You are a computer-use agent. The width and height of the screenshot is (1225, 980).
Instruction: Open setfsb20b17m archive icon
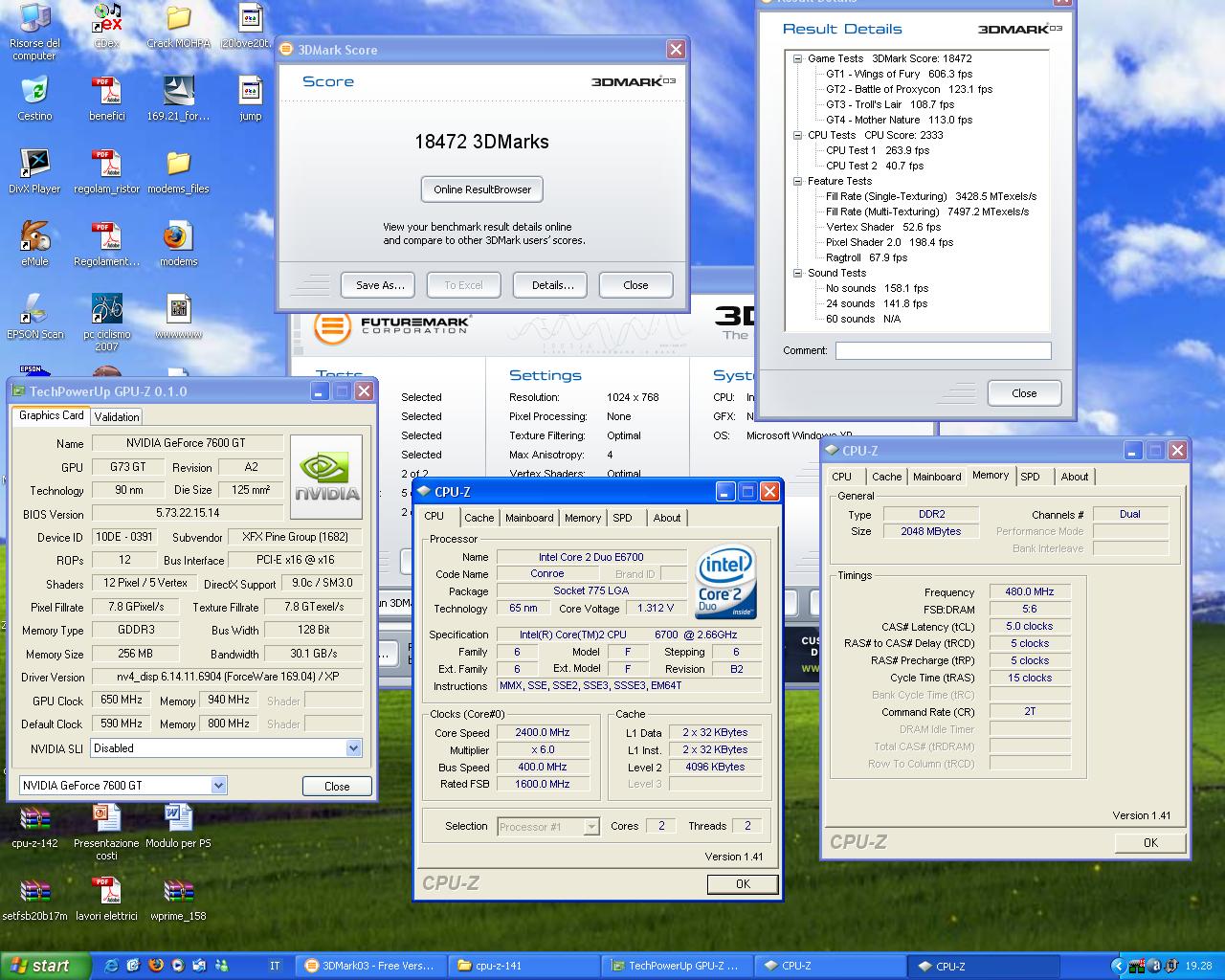[34, 899]
